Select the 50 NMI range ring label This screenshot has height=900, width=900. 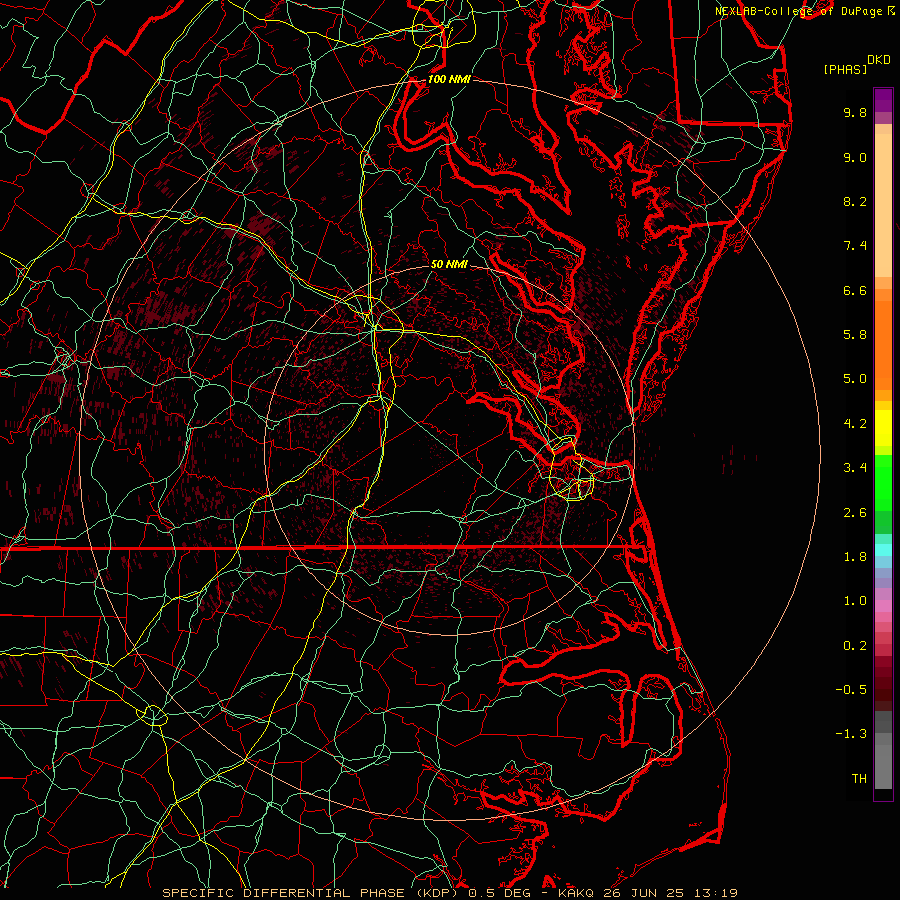click(449, 264)
